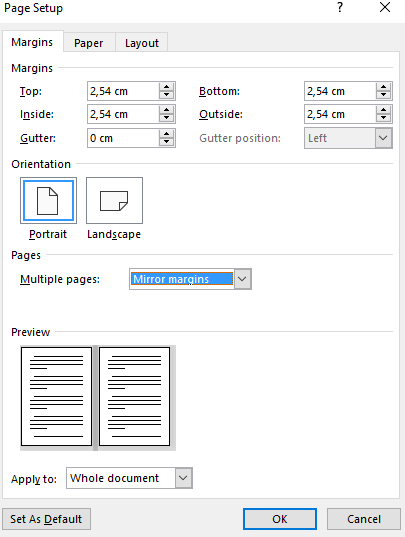
Task: Click the Cancel button
Action: tap(364, 519)
